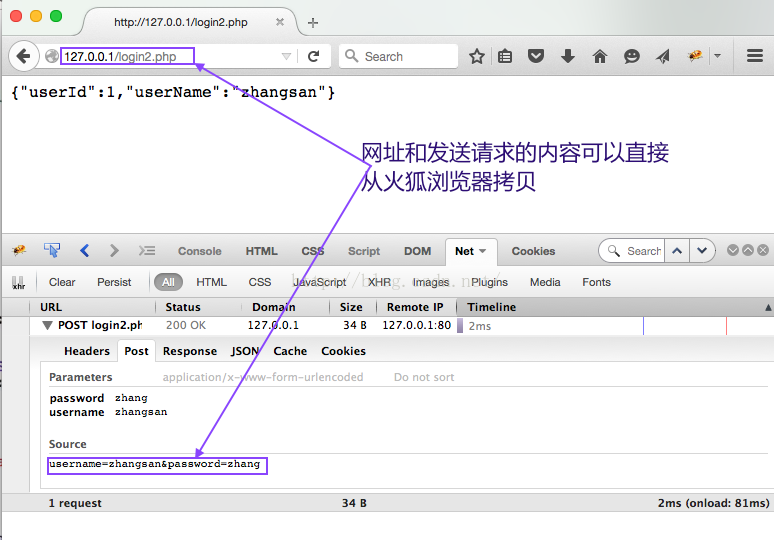Open the bookmarks list icon
Screen dimensions: 774x540
(x=505, y=56)
